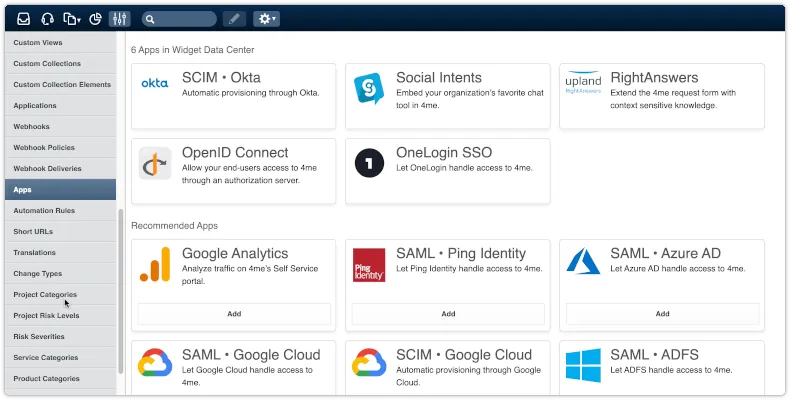Open the Social Intents app title
The height and width of the screenshot is (400, 790).
[439, 78]
